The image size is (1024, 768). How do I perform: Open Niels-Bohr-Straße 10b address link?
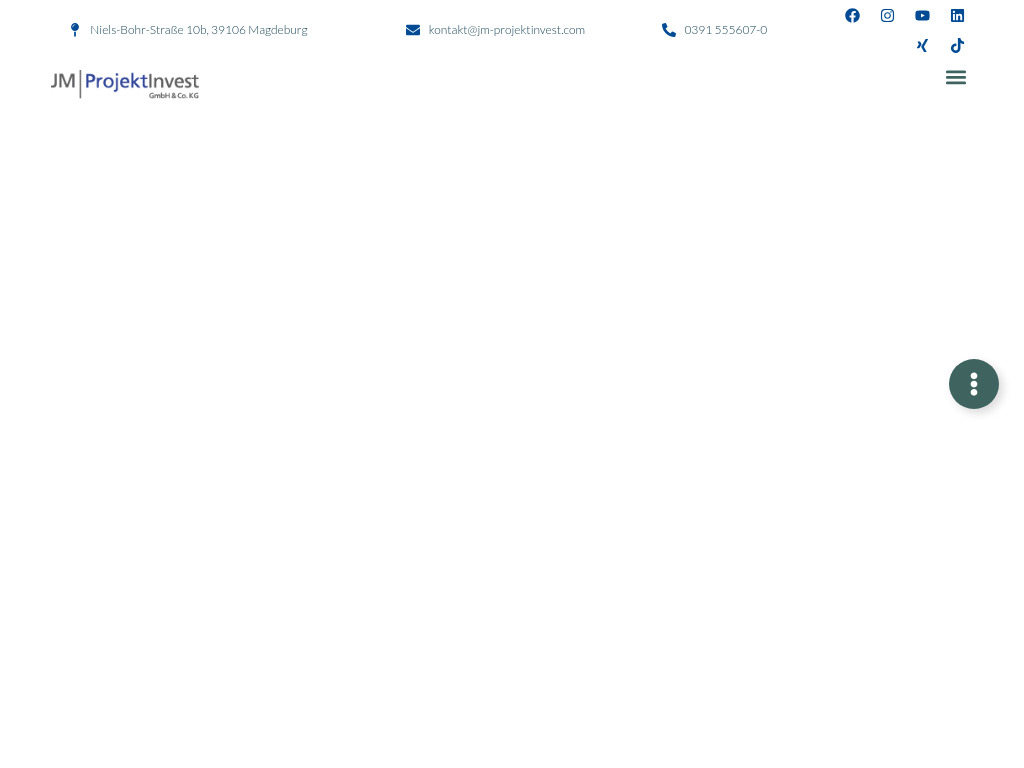(x=198, y=29)
